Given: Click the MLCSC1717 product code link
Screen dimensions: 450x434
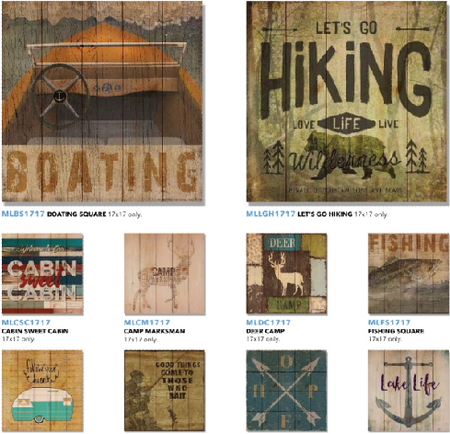Looking at the screenshot, I should click(26, 322).
